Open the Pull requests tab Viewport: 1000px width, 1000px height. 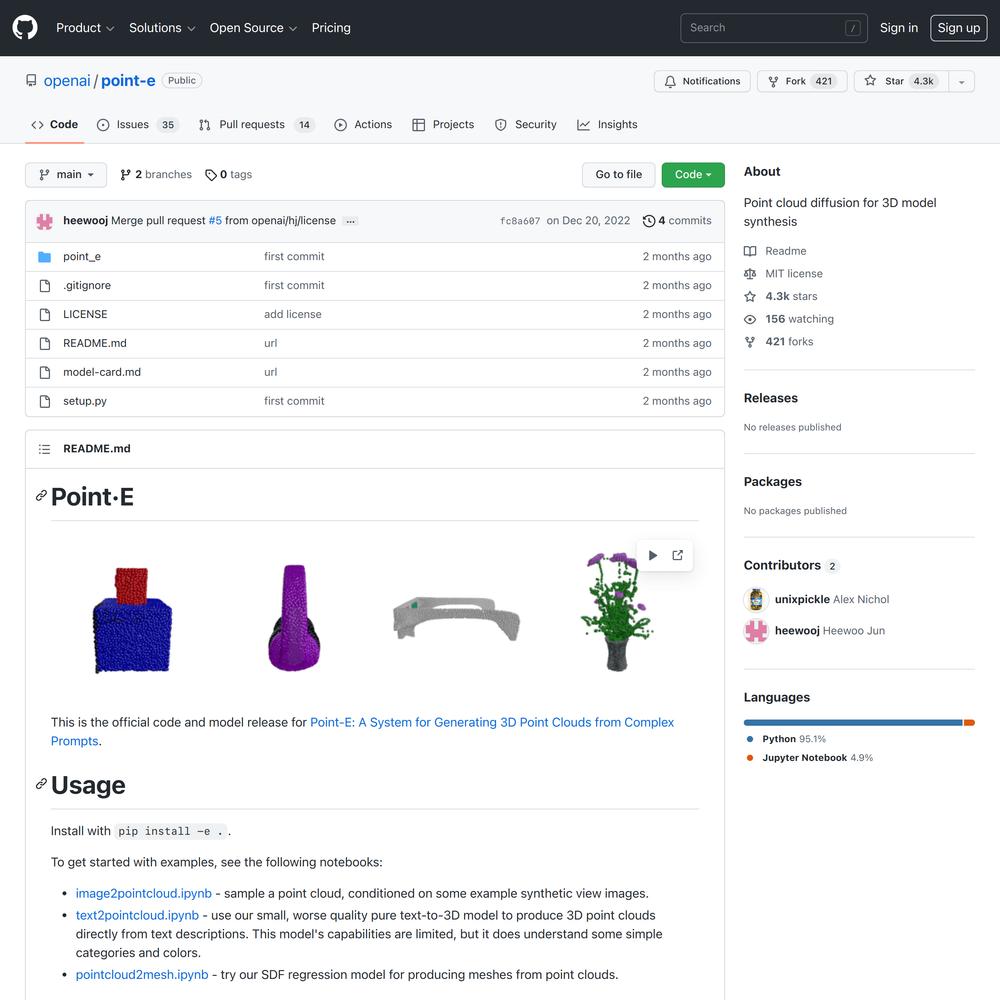click(257, 125)
